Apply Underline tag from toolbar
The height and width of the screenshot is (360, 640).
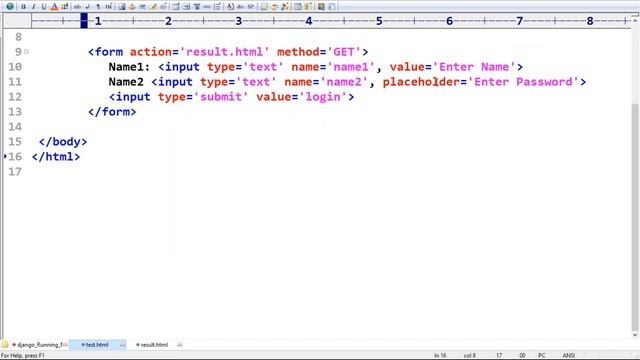(44, 7)
